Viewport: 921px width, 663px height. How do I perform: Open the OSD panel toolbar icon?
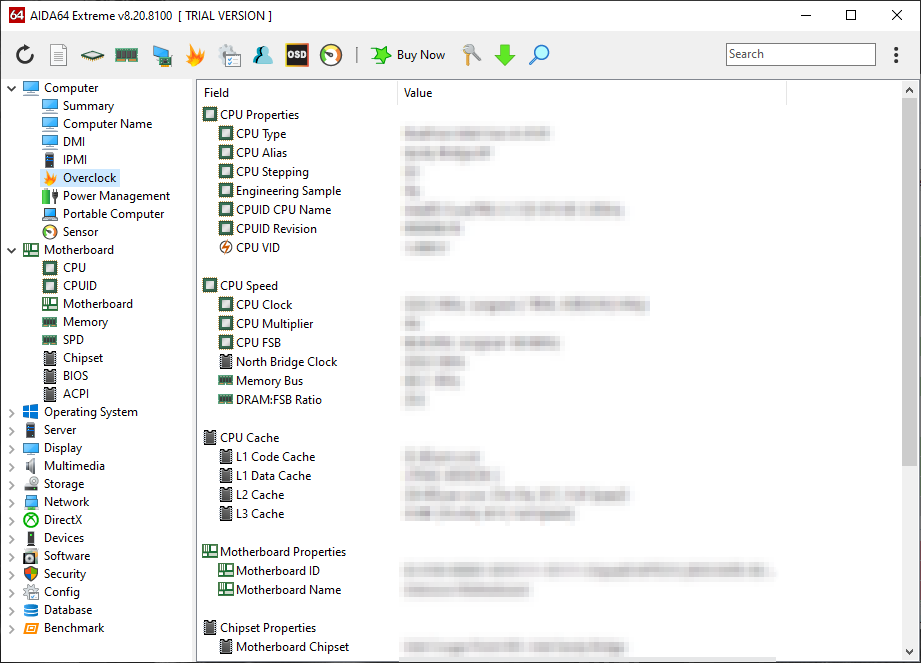coord(297,55)
